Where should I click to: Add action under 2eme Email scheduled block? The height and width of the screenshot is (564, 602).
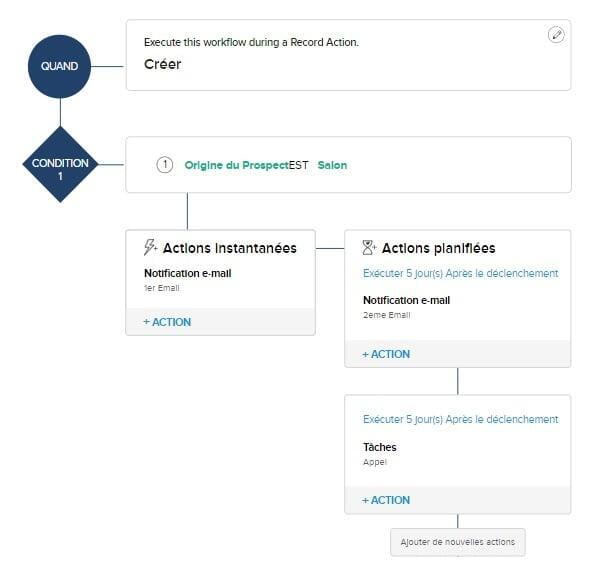click(386, 354)
